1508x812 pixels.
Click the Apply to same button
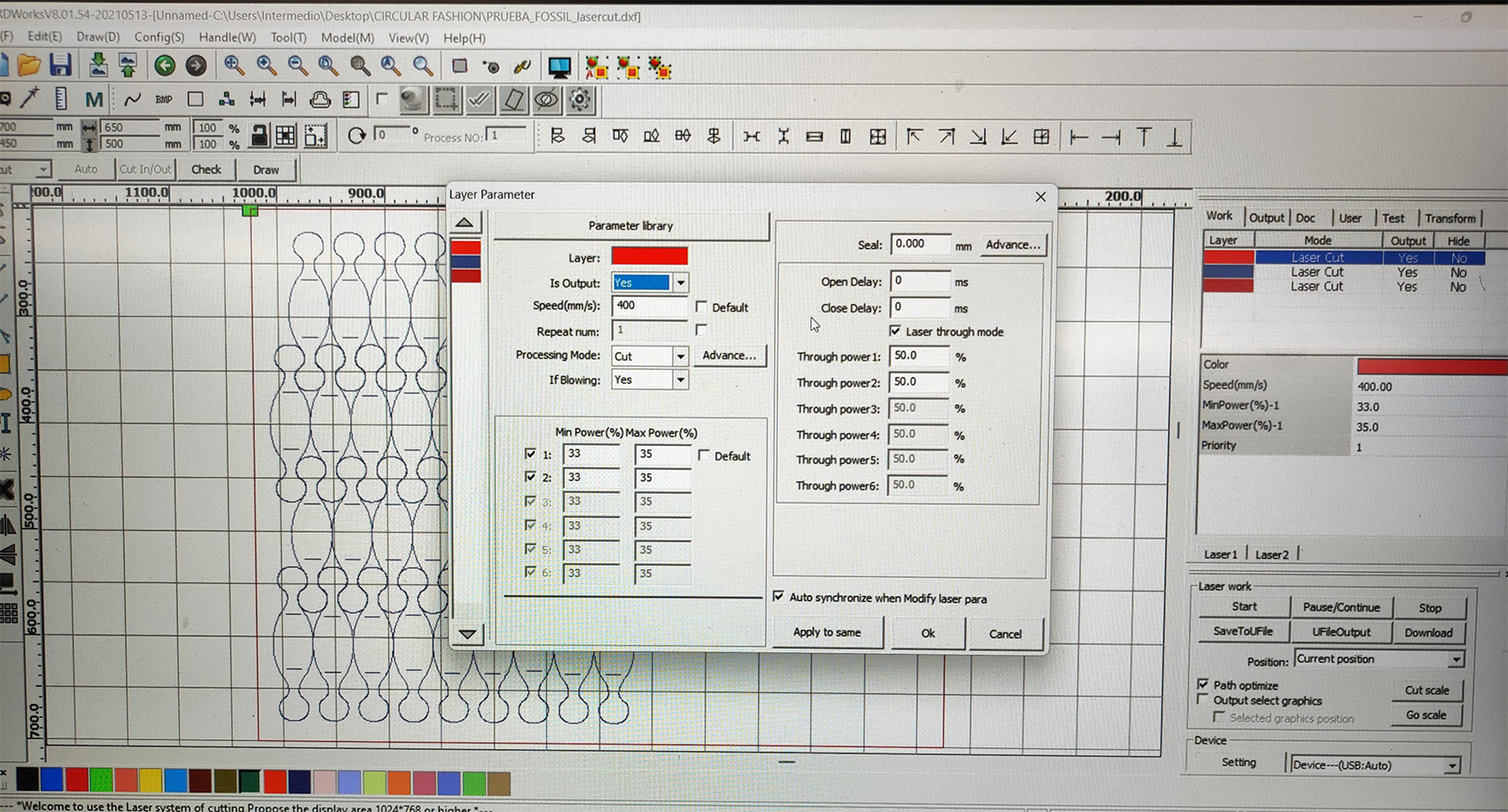coord(826,632)
